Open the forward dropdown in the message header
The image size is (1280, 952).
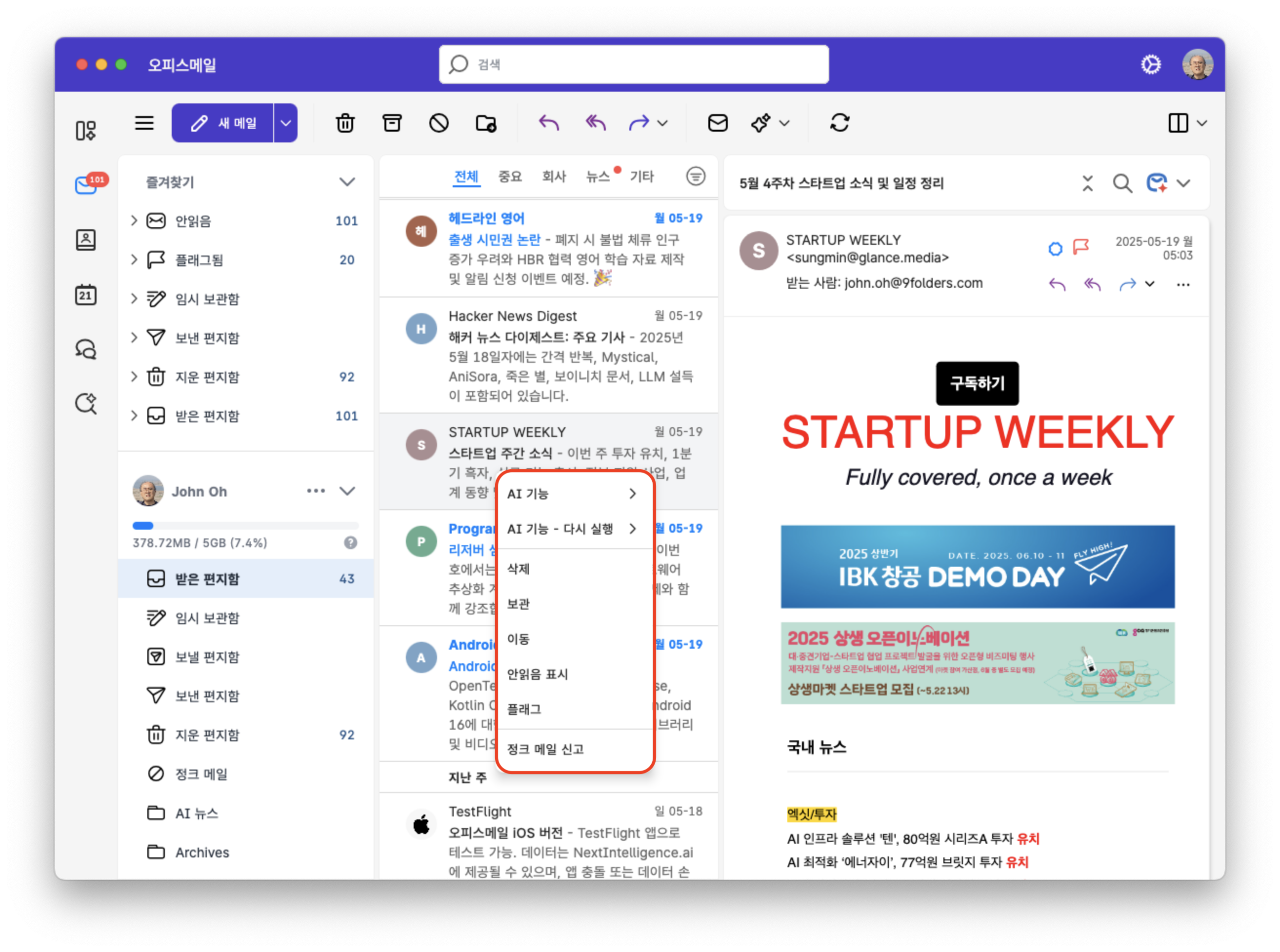(x=1149, y=284)
